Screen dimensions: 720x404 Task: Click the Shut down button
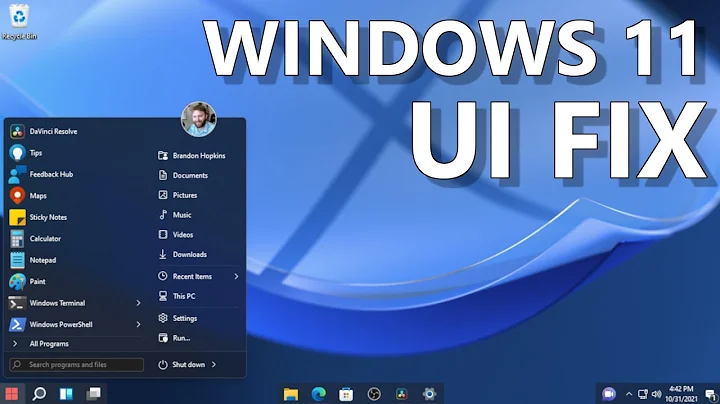182,365
